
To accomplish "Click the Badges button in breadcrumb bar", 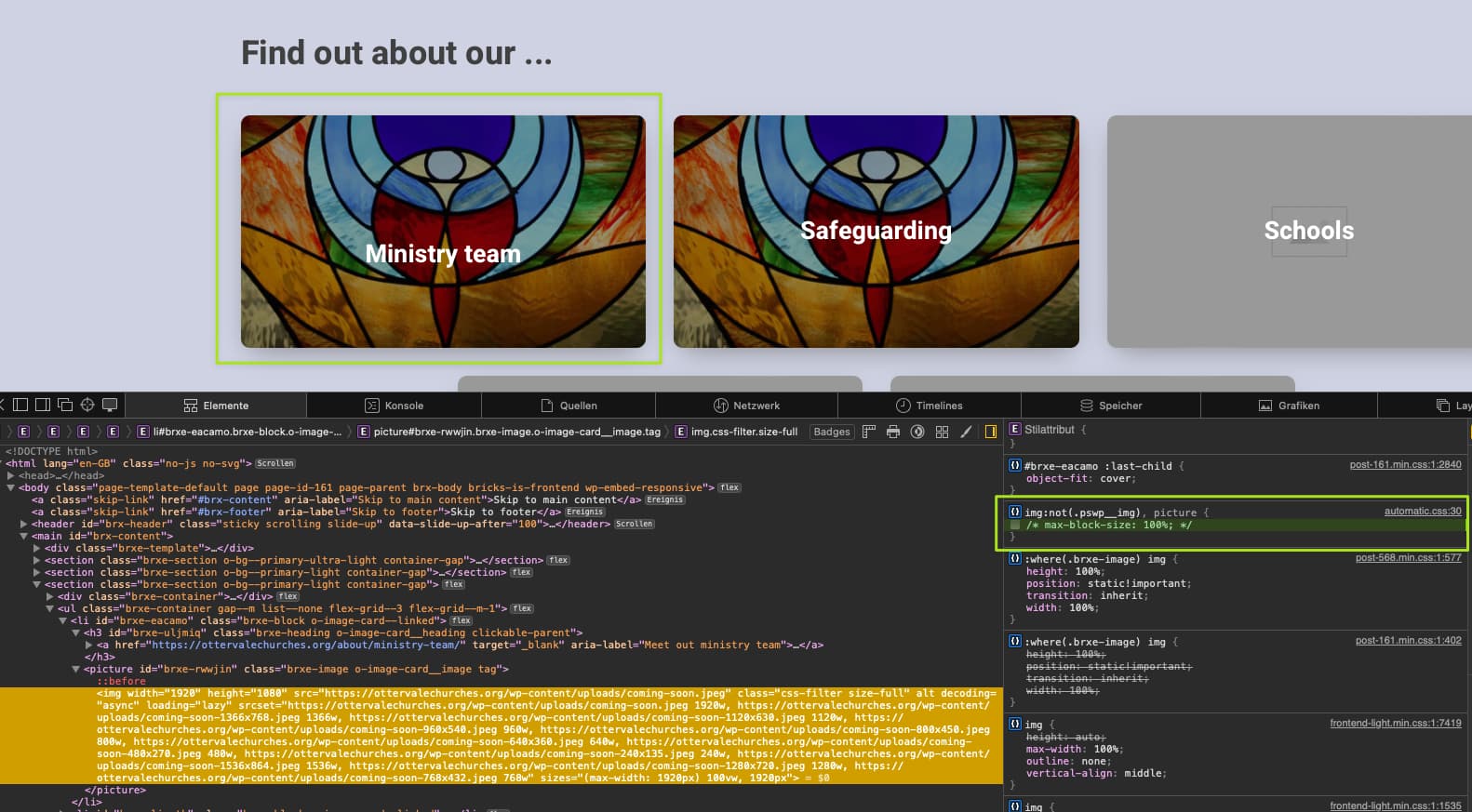I will pos(832,432).
